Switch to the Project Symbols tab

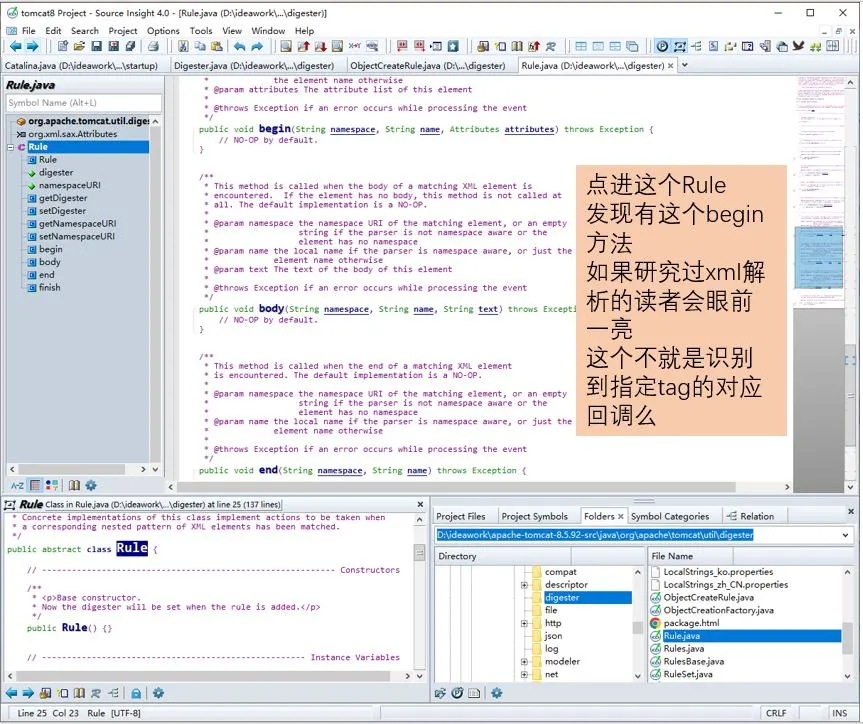pos(534,516)
